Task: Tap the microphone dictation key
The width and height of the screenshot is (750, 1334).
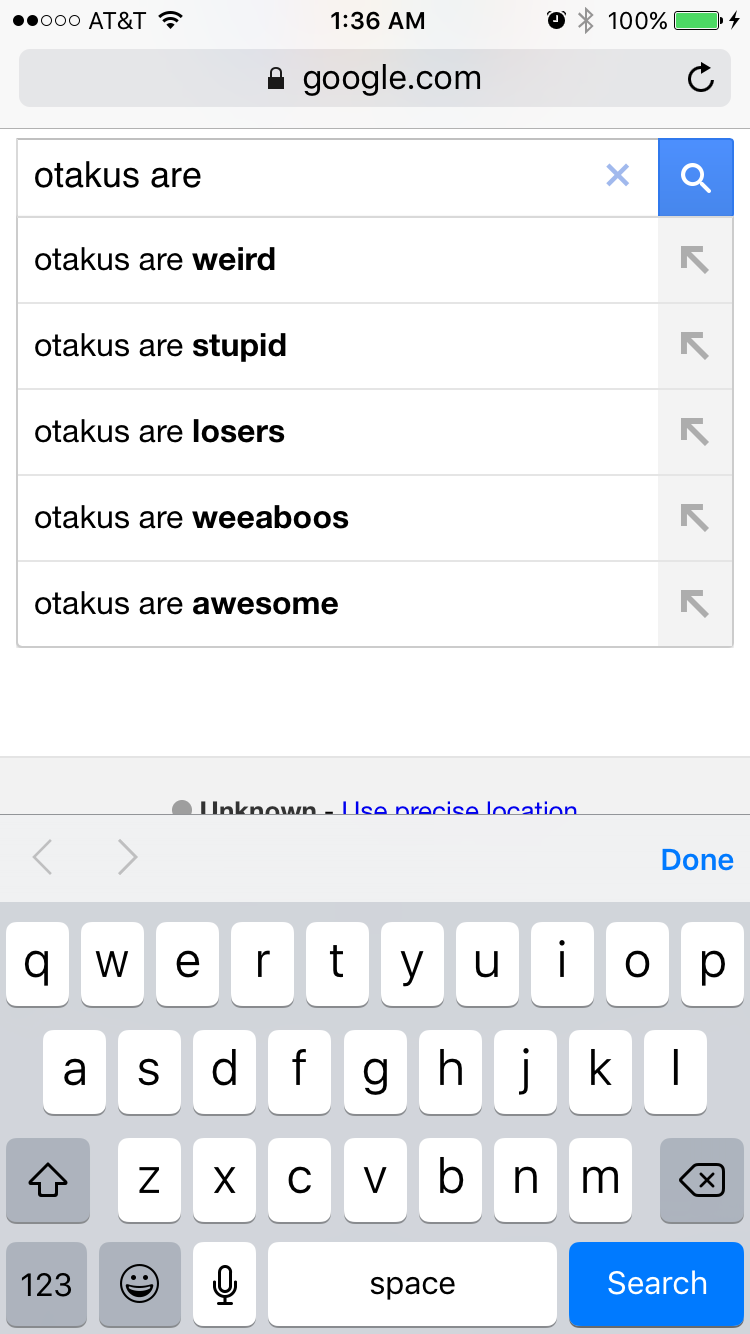Action: click(x=225, y=1284)
